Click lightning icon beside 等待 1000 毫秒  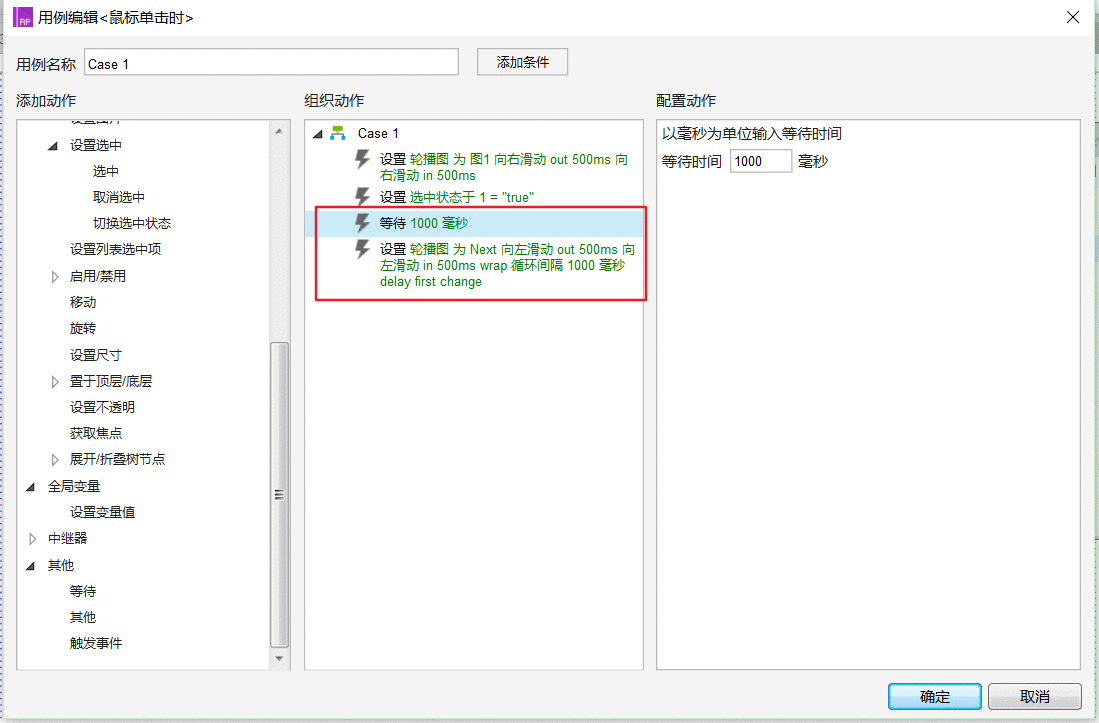362,223
